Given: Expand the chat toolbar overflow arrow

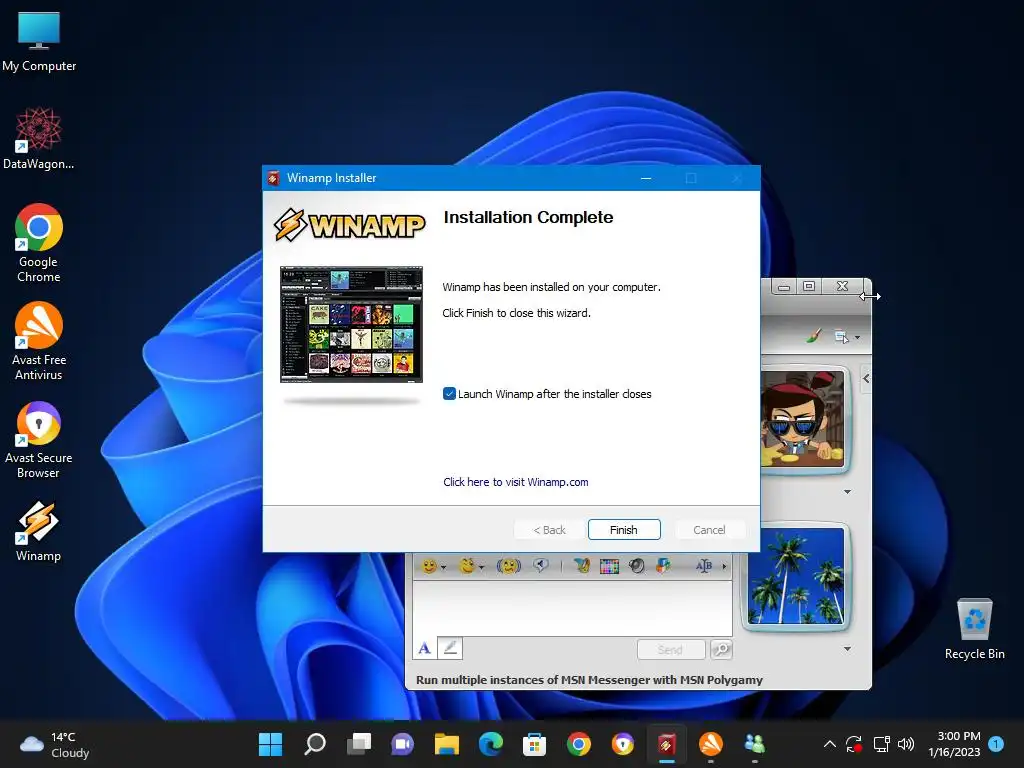Looking at the screenshot, I should pos(724,567).
